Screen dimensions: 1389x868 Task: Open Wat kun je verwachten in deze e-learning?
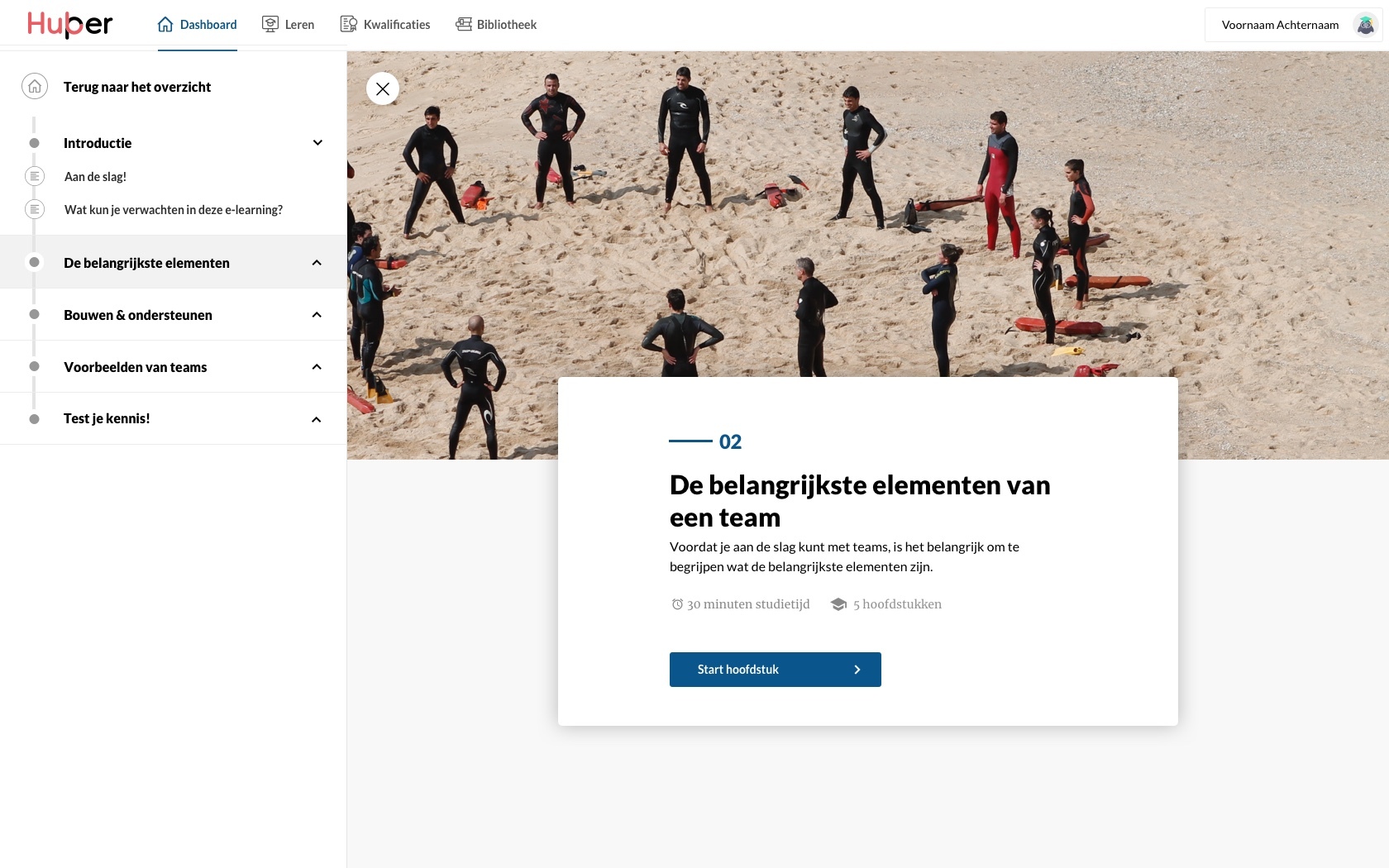(174, 210)
